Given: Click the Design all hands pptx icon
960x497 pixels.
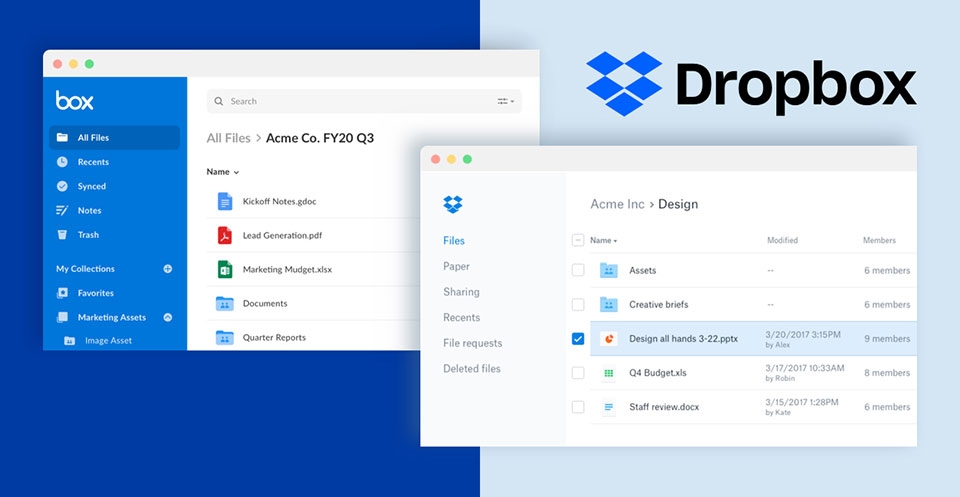Looking at the screenshot, I should (609, 338).
